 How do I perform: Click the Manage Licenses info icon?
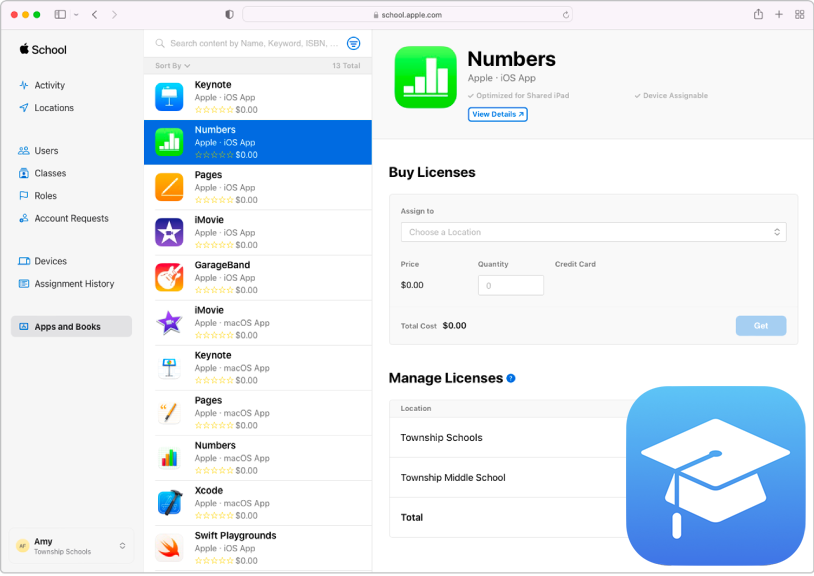coord(511,378)
